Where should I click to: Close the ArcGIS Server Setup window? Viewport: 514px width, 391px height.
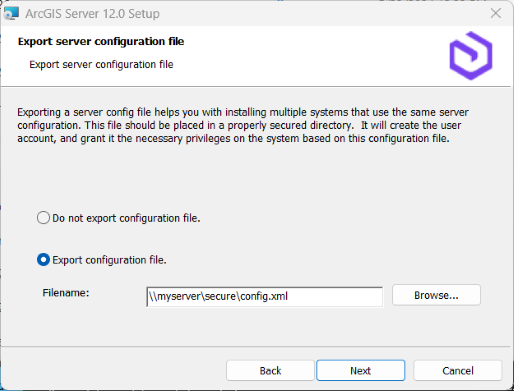pos(496,13)
